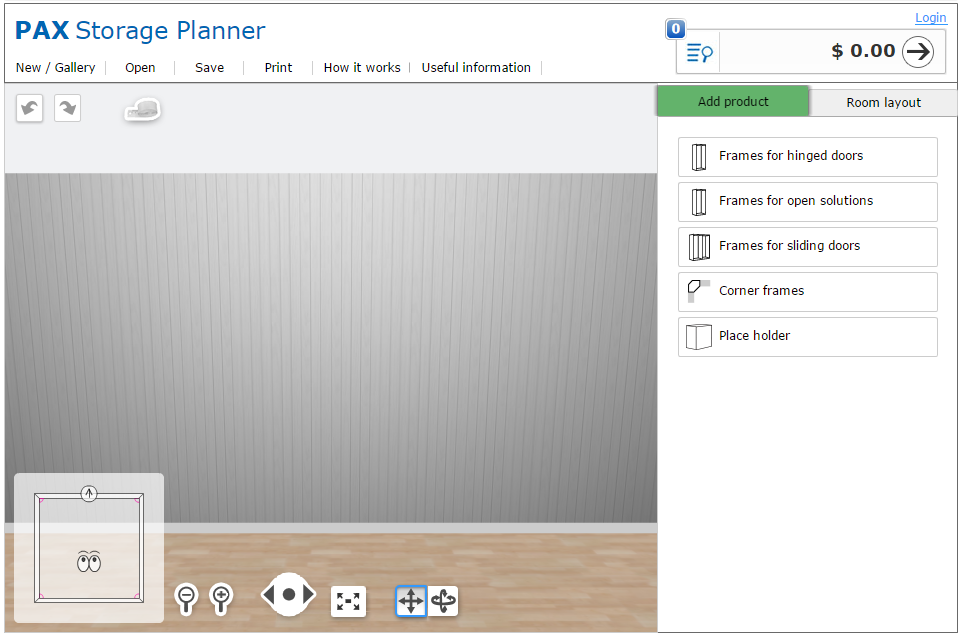The width and height of the screenshot is (963, 635).
Task: Click the proceed arrow next to the price
Action: 918,52
